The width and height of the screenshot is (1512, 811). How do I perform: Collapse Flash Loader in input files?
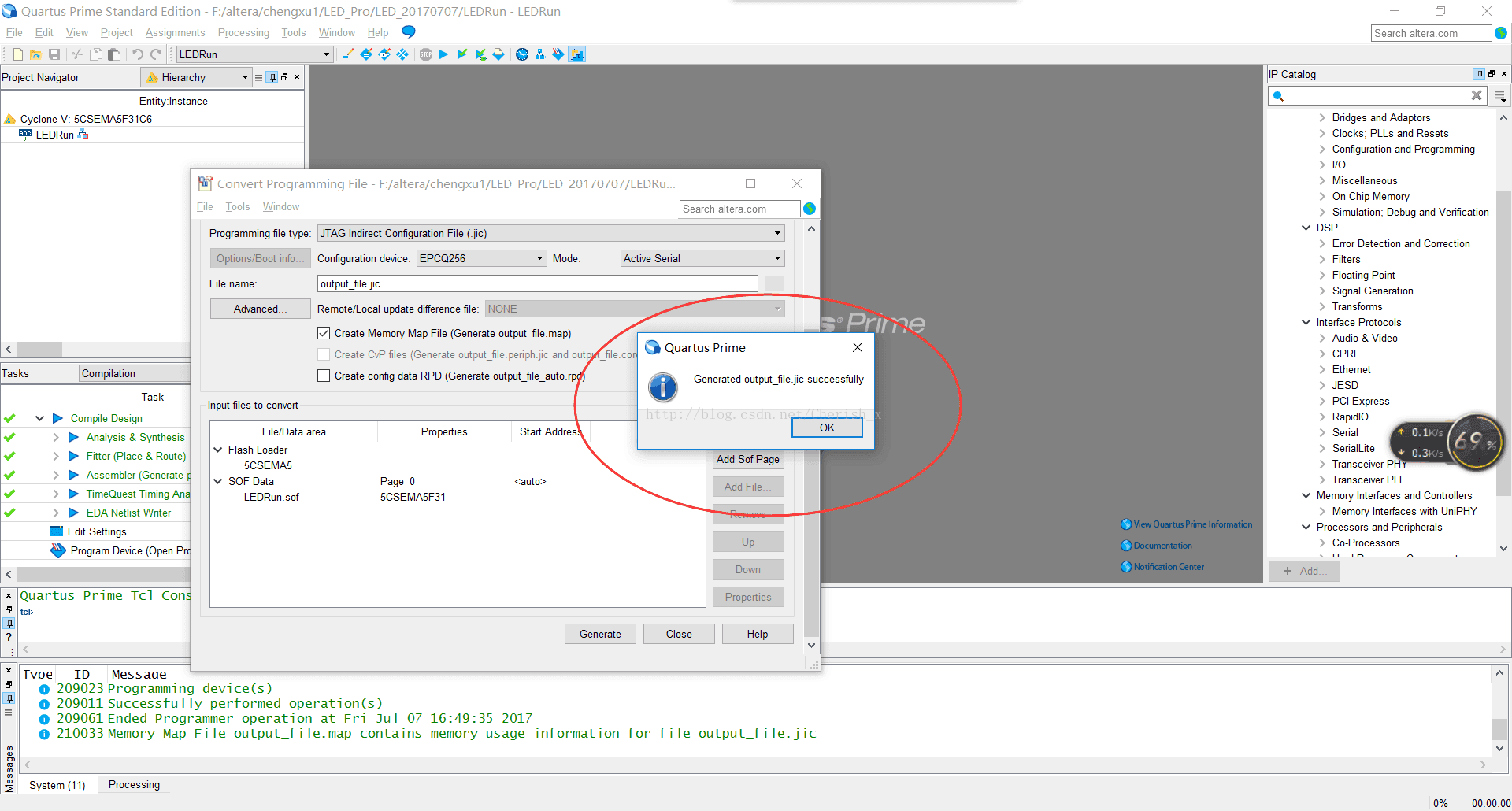point(218,450)
